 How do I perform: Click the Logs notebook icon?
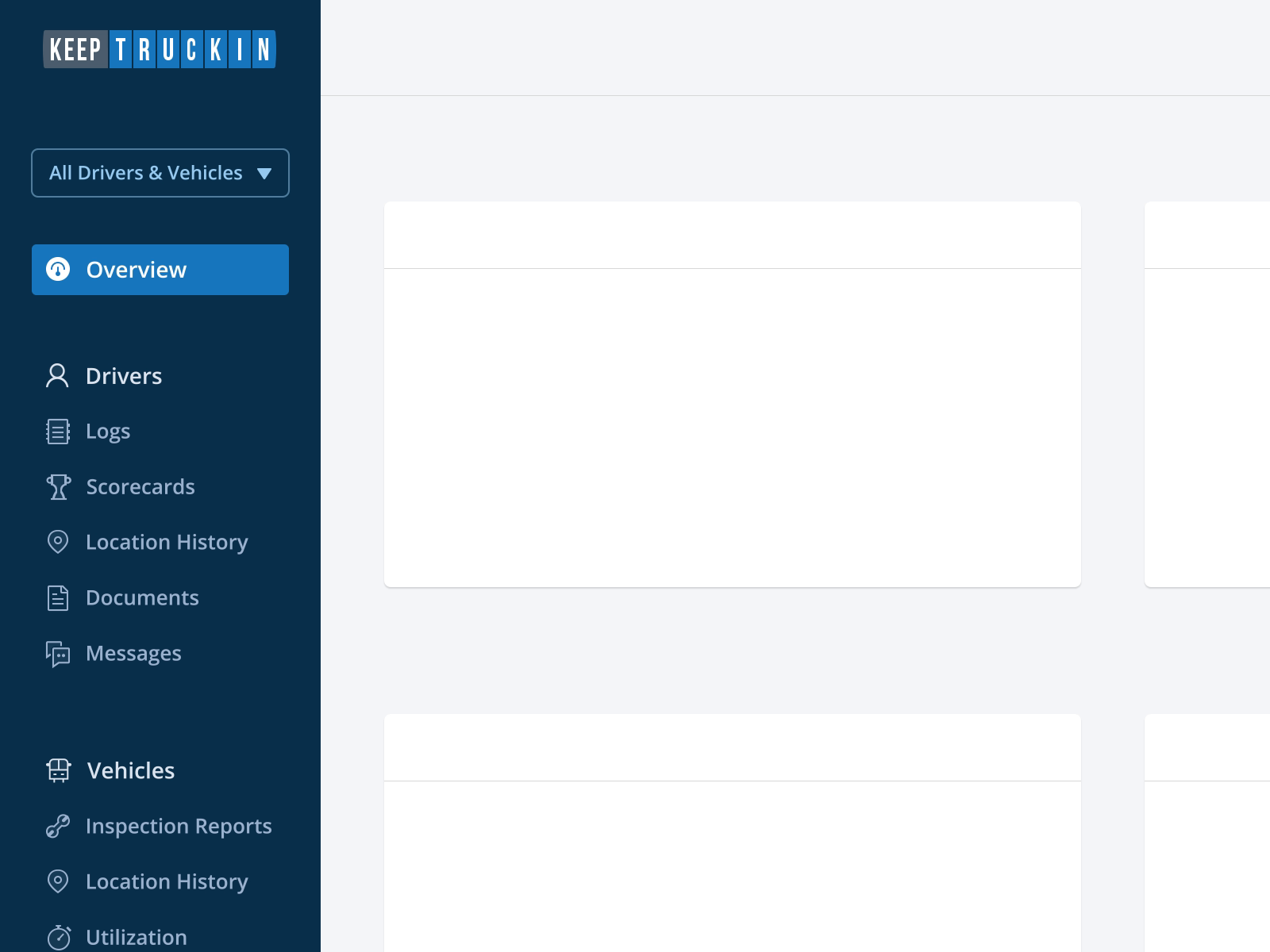58,432
